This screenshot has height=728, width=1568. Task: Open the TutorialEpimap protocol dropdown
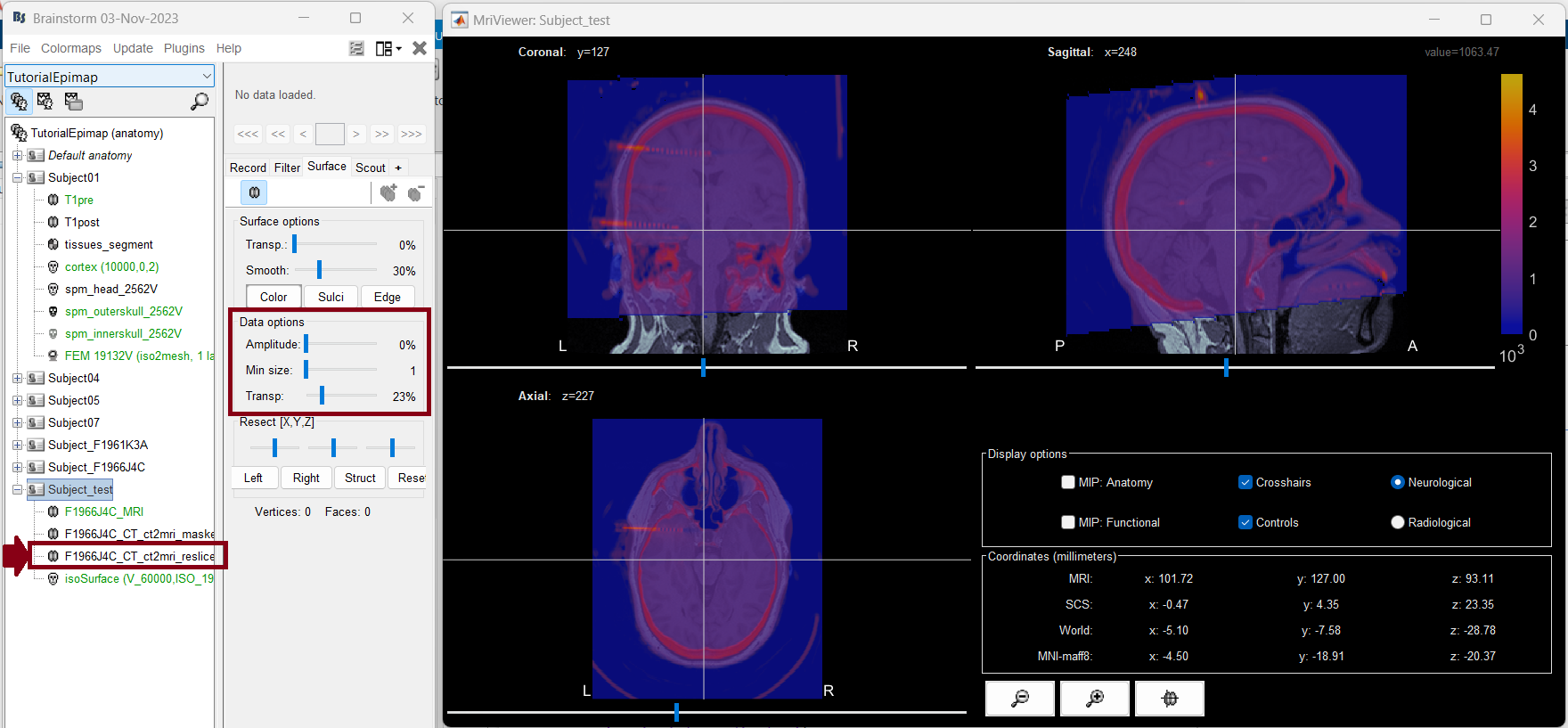pos(110,77)
